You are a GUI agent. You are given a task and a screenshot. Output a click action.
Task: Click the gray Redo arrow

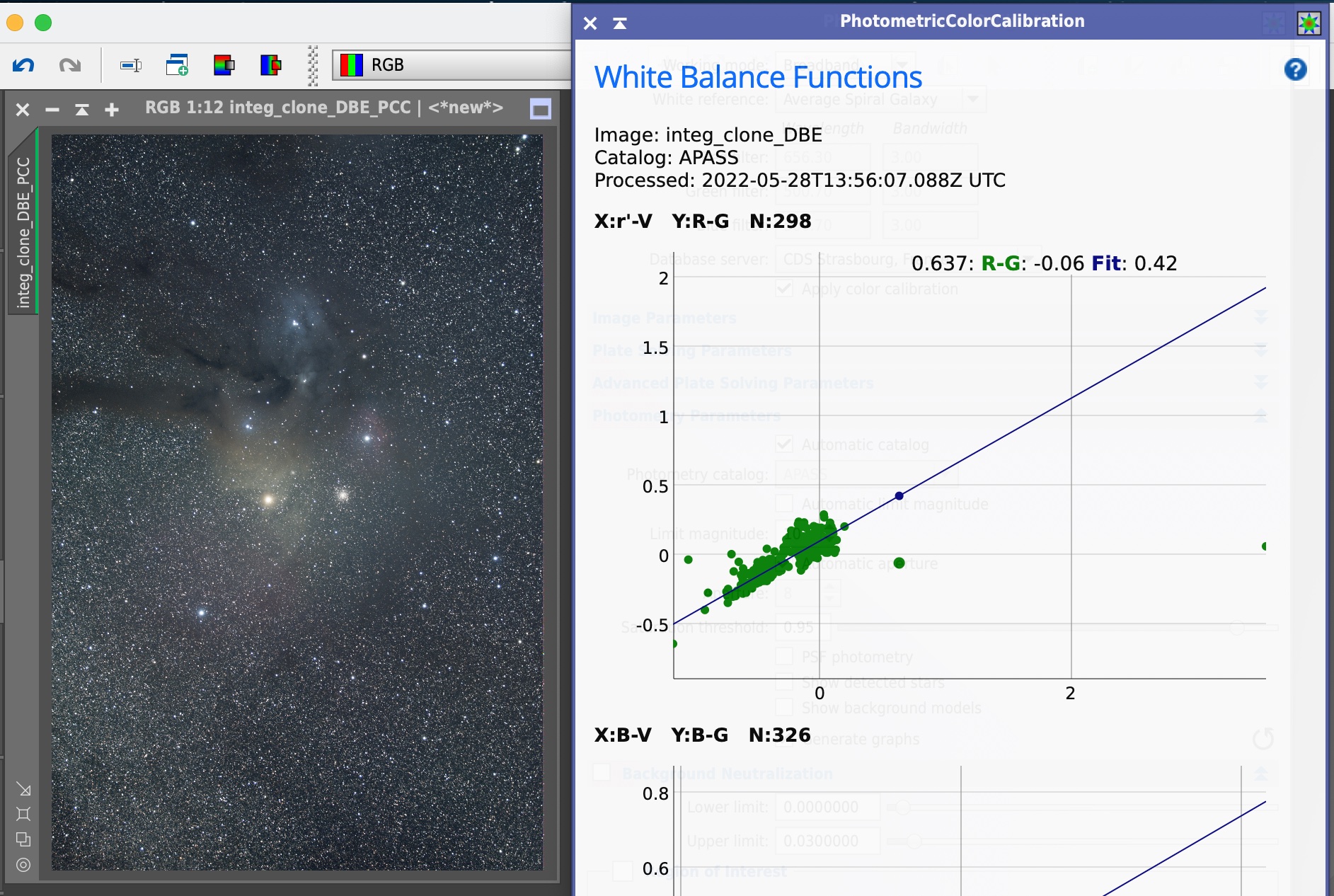coord(69,66)
